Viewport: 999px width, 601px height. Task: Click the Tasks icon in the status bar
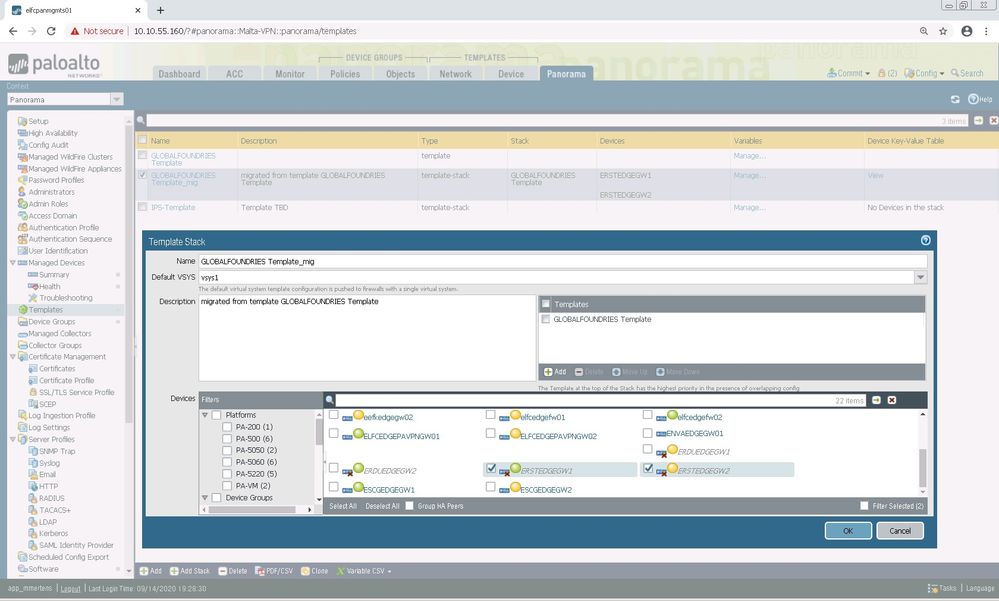pyautogui.click(x=932, y=588)
